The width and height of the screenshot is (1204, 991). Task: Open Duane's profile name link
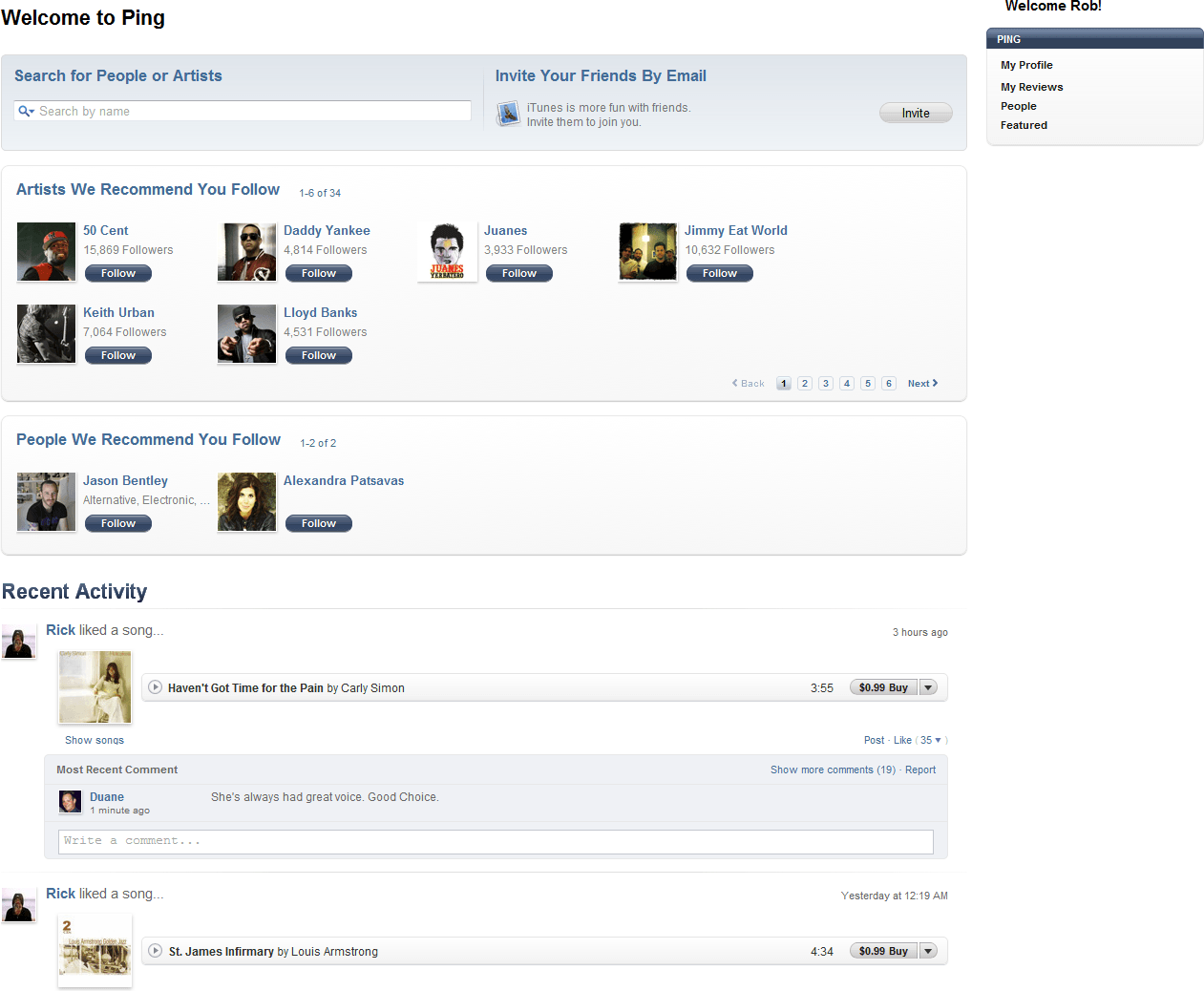tap(107, 797)
